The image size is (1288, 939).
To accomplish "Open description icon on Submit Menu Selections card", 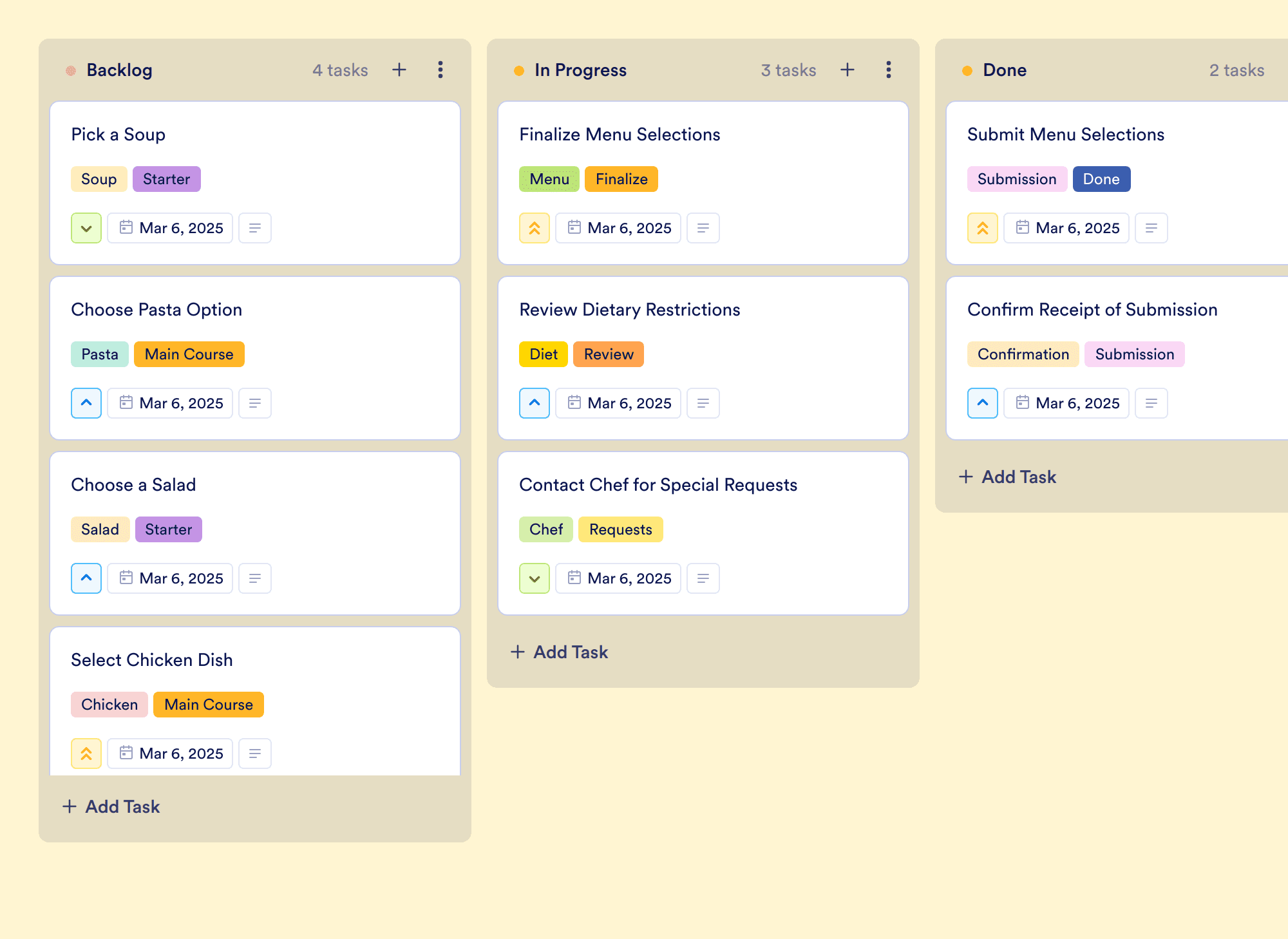I will [1151, 228].
